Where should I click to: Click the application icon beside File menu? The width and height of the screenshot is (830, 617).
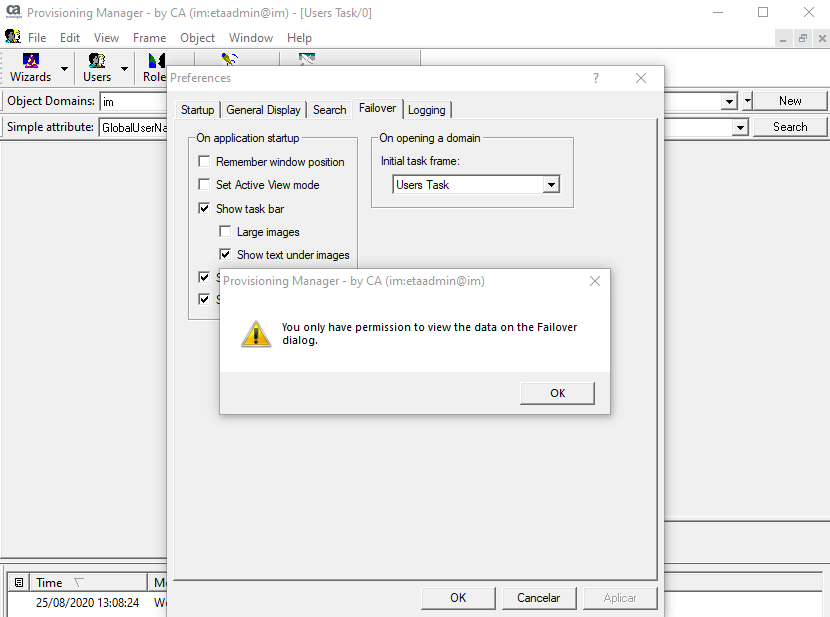13,37
